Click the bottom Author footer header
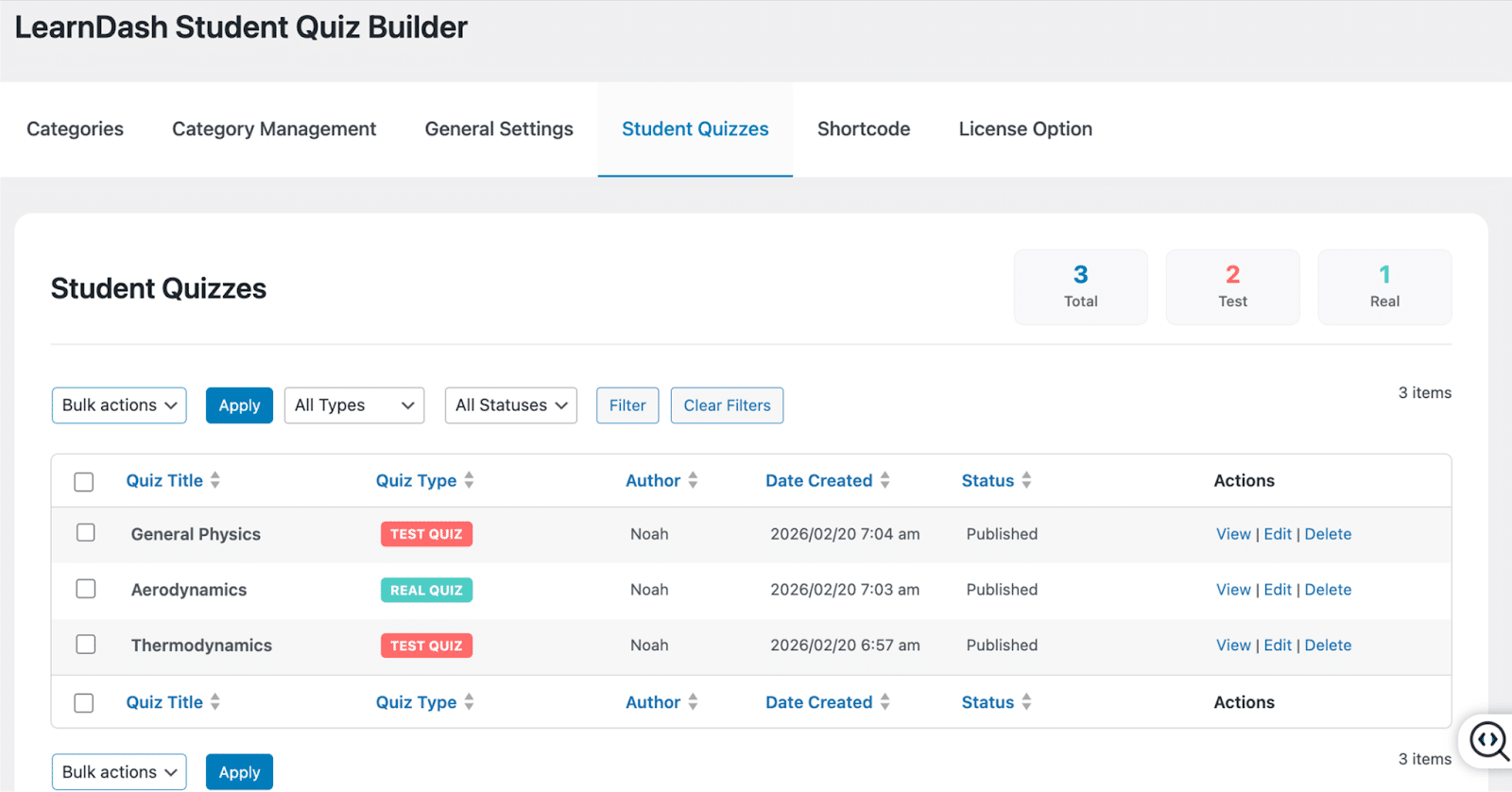1512x792 pixels. coord(653,702)
